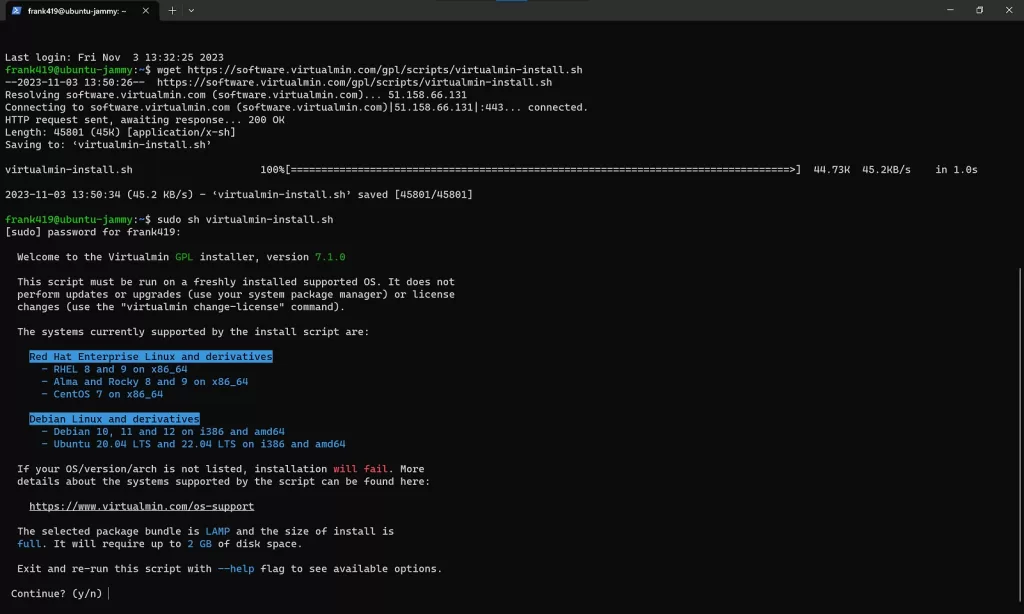
Task: Click the red 'will fail' warning text
Action: [356, 469]
